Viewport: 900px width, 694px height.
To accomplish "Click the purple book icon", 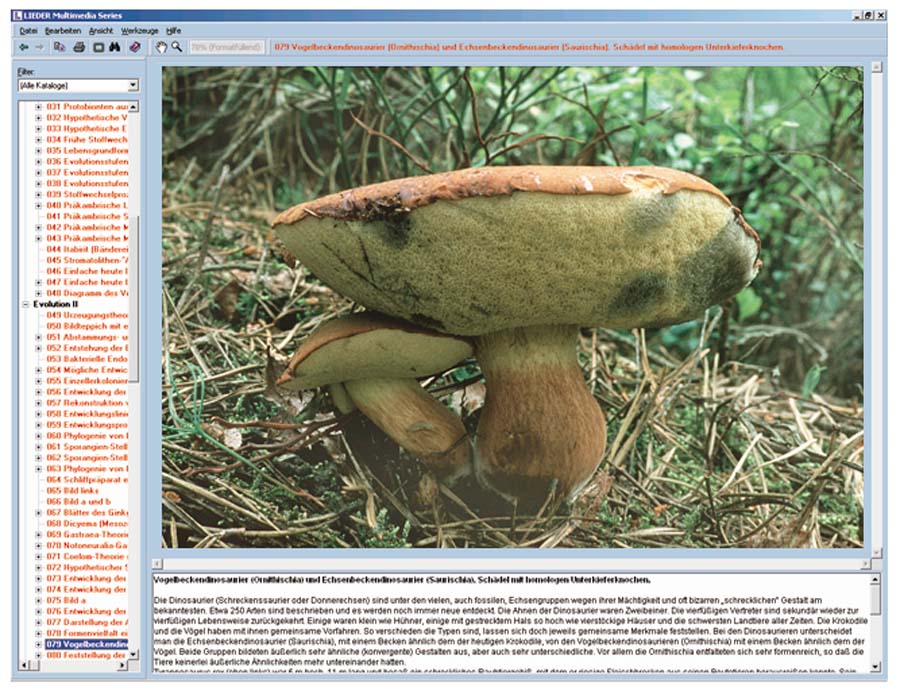I will 135,47.
